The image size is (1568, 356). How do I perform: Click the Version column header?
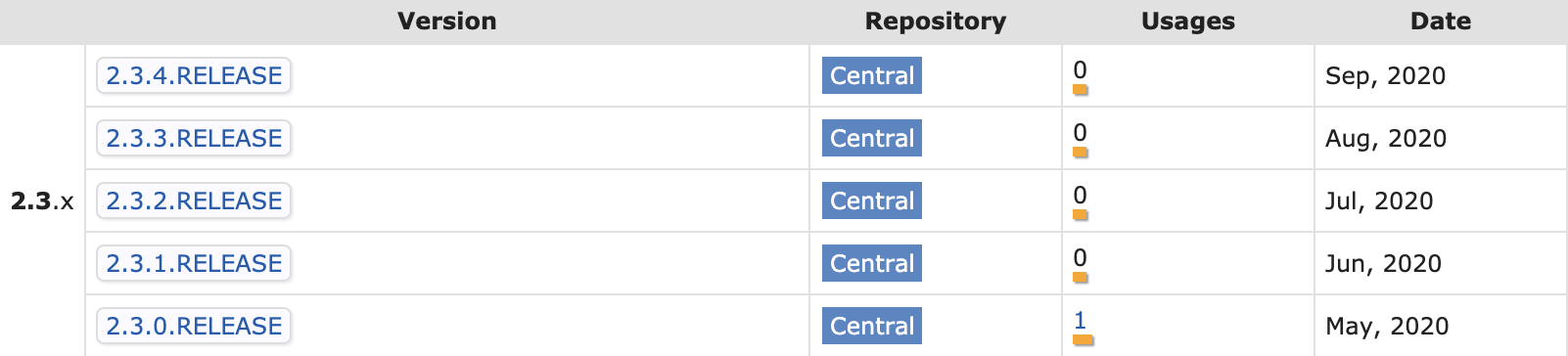click(447, 22)
